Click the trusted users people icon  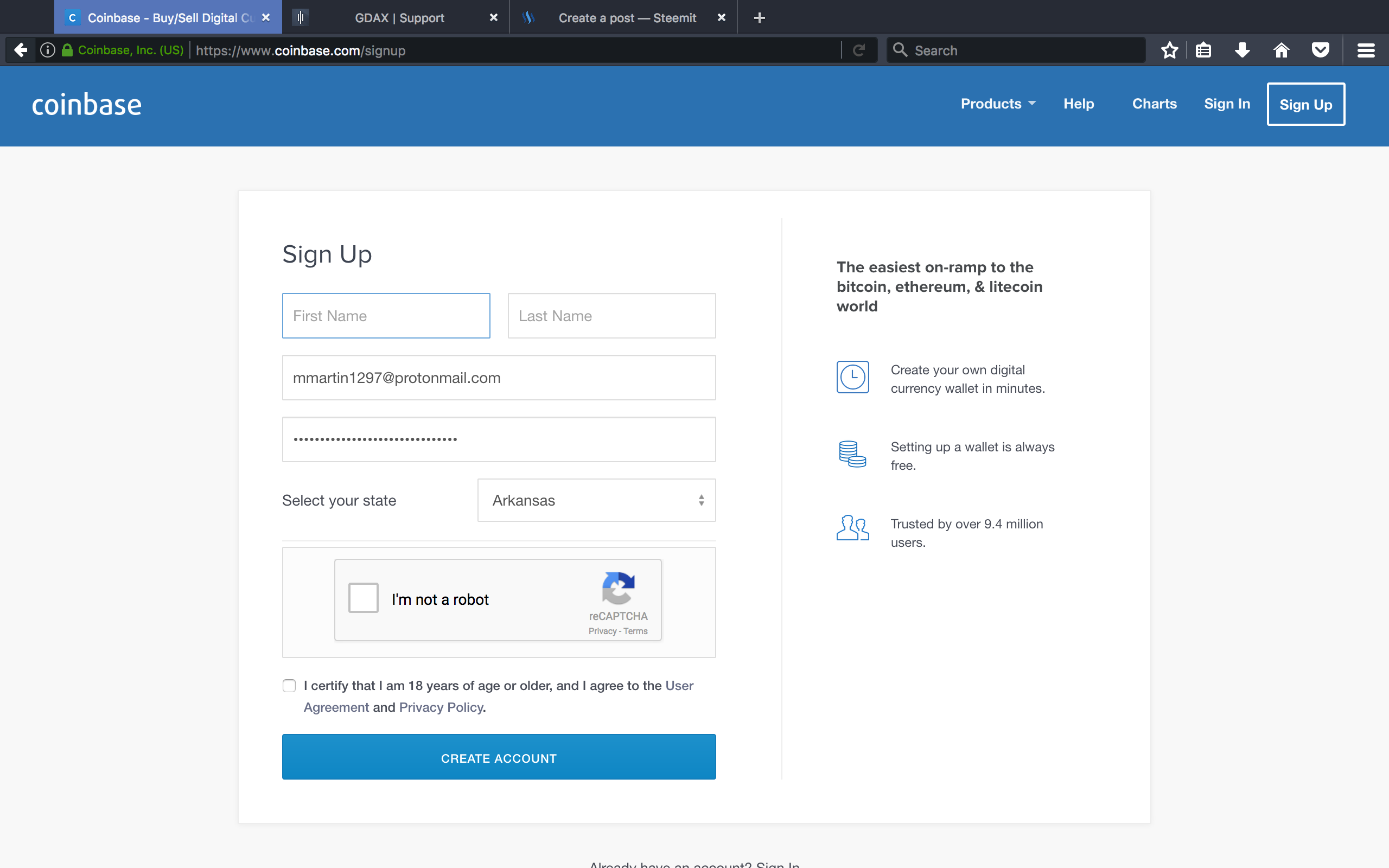(x=852, y=527)
